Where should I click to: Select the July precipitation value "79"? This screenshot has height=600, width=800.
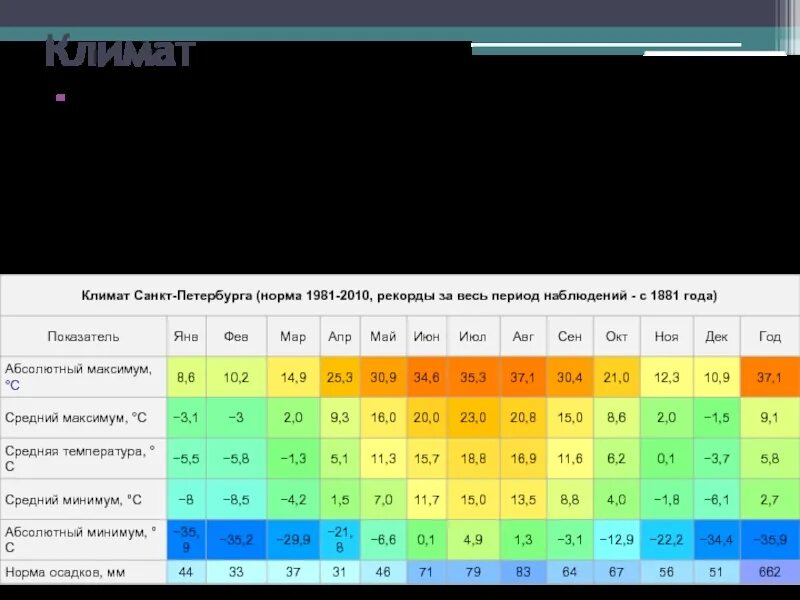[x=473, y=572]
